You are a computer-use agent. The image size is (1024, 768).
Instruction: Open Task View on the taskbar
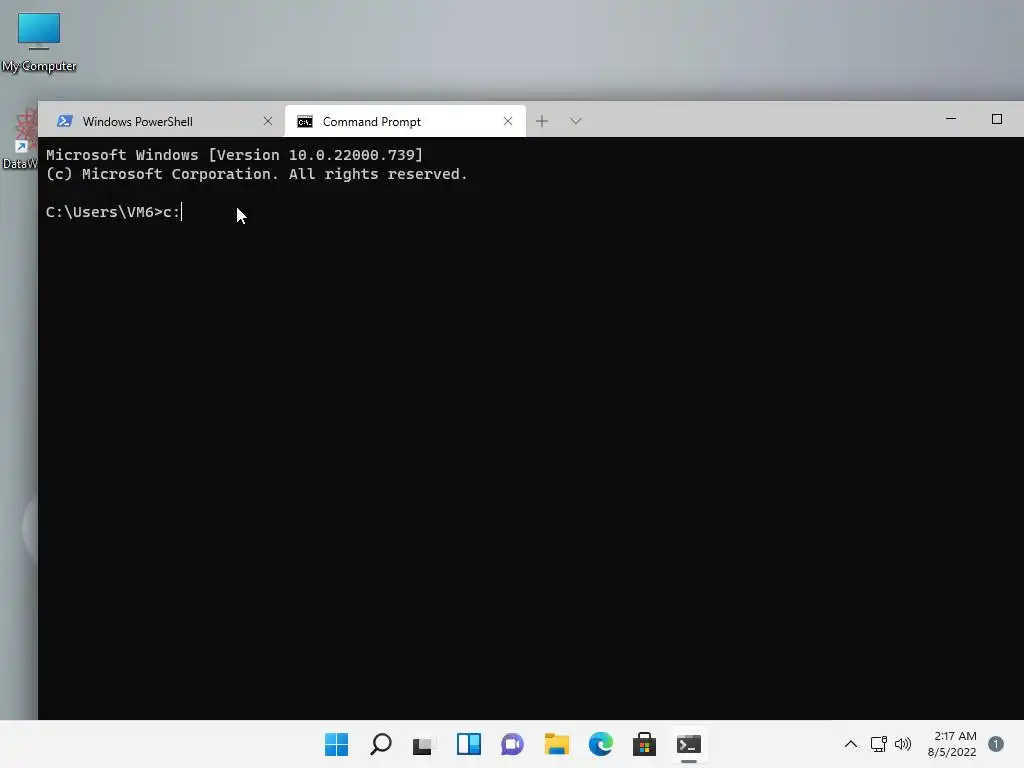coord(423,744)
